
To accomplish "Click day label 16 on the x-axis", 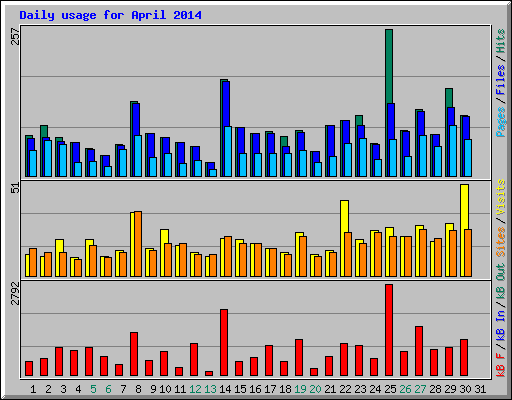I will pos(255,389).
